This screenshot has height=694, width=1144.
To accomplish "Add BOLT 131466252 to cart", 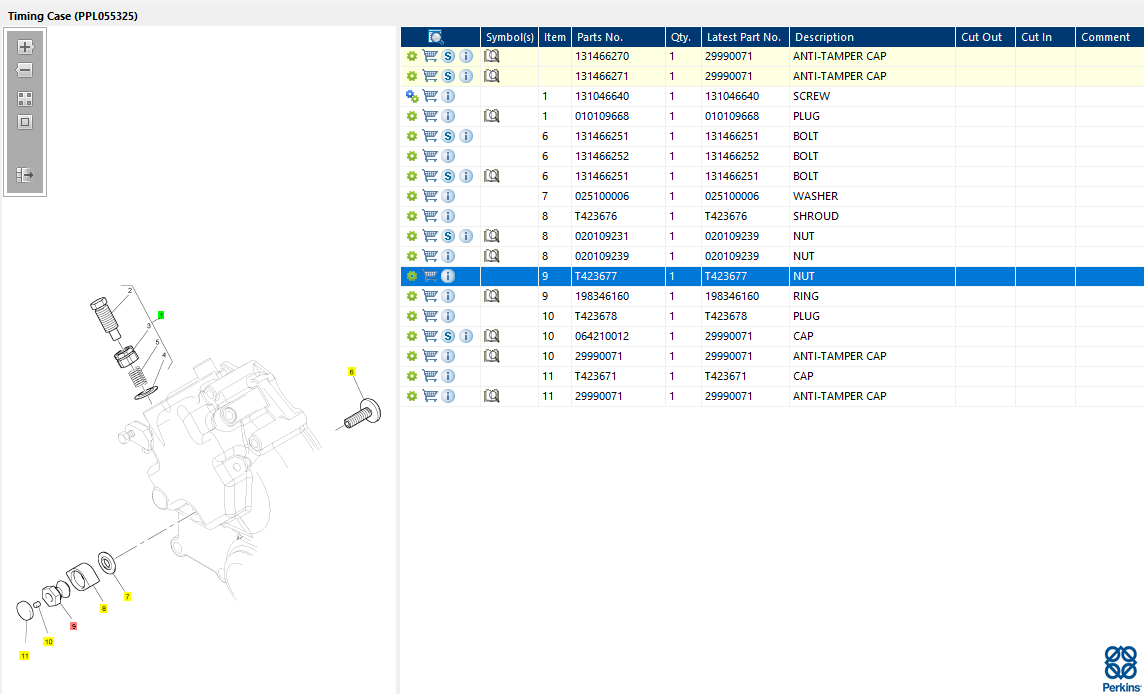I will click(430, 156).
